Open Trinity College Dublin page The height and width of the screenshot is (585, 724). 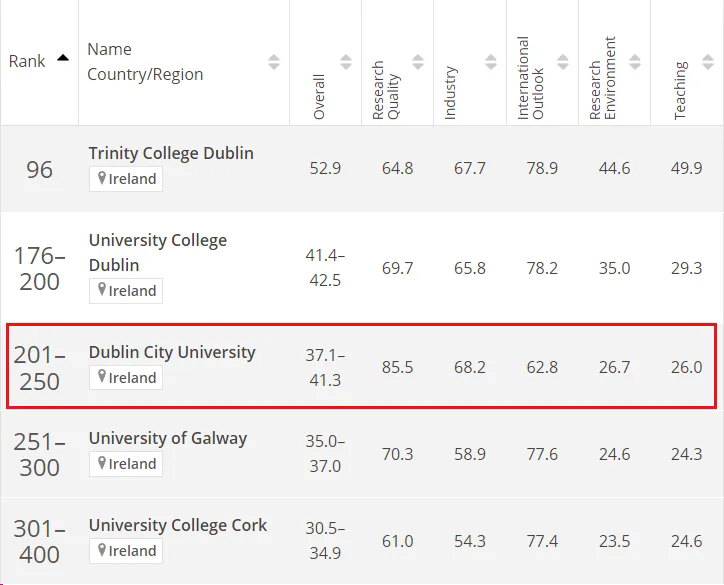coord(171,153)
